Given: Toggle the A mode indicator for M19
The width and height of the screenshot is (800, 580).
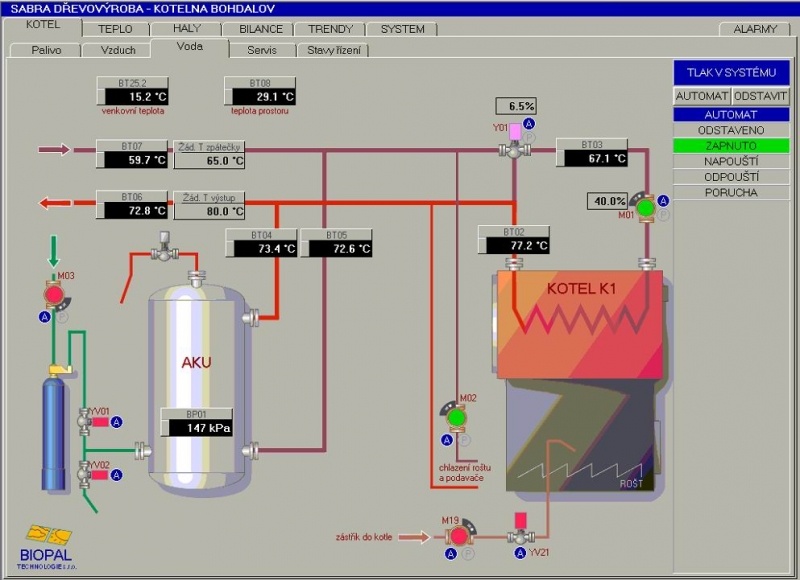Looking at the screenshot, I should [x=451, y=553].
